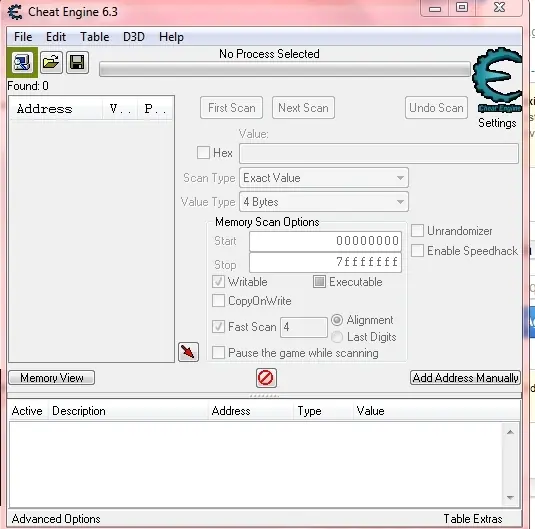Viewport: 535px width, 529px height.
Task: Click the address table scrollbar up arrow
Action: point(510,432)
